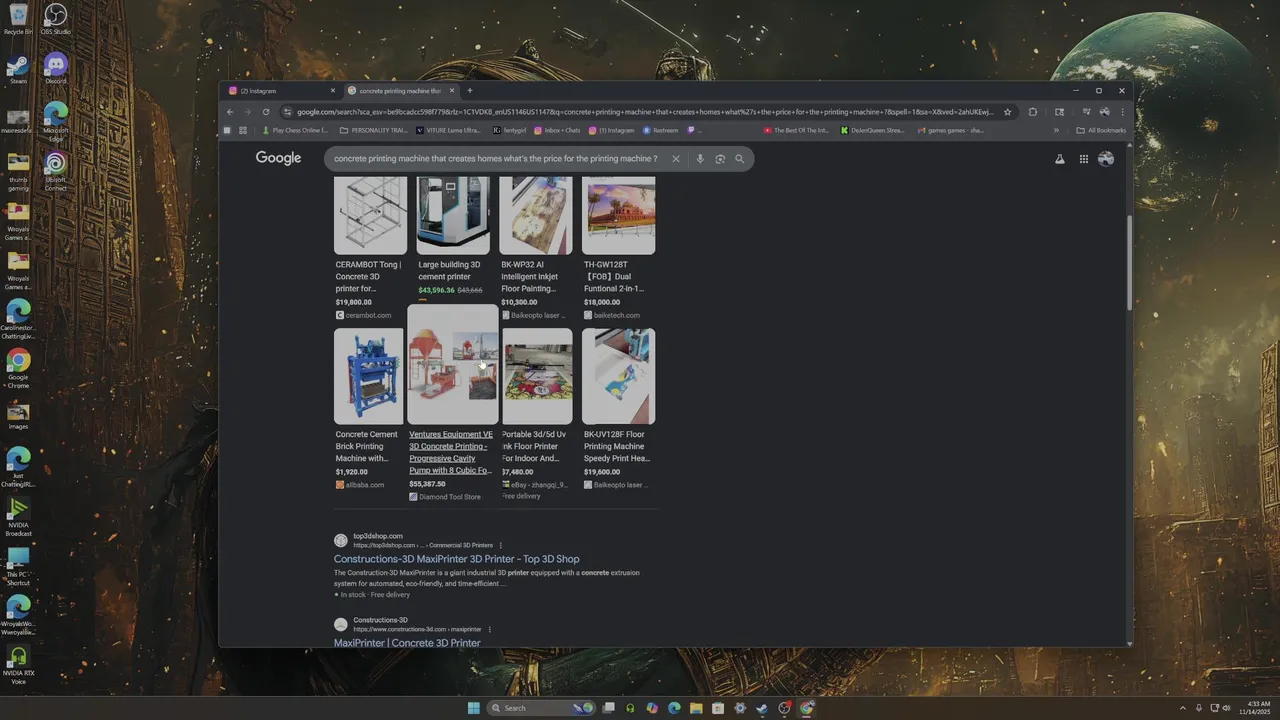Viewport: 1280px width, 720px height.
Task: Launch Steam from the desktop
Action: pyautogui.click(x=18, y=69)
